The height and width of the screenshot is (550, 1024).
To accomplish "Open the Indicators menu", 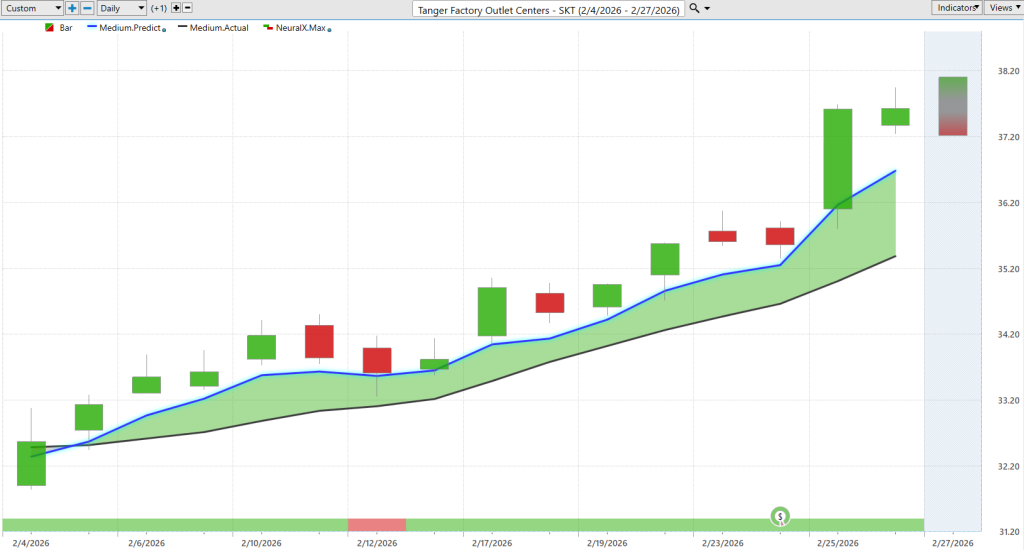I will click(956, 8).
